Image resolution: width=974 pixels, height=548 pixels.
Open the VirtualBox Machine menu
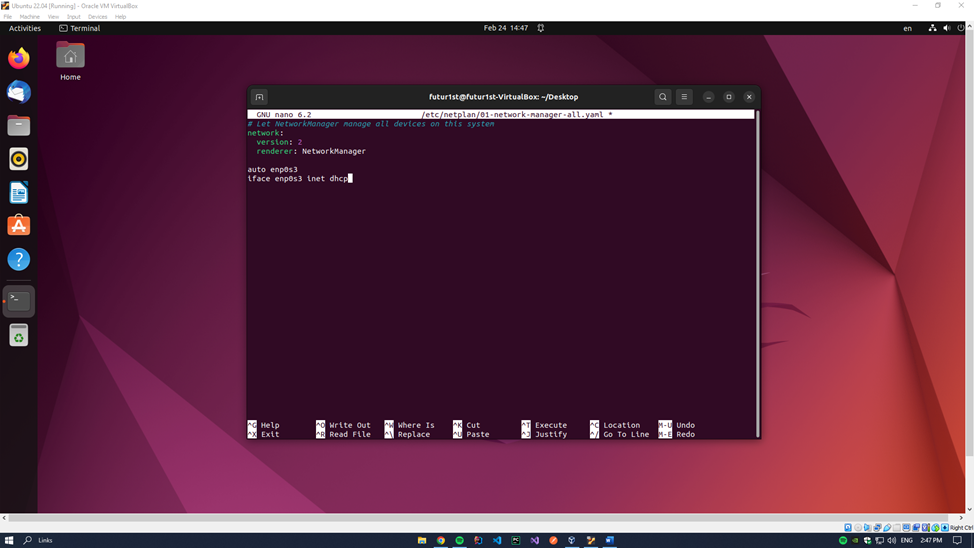pyautogui.click(x=29, y=17)
